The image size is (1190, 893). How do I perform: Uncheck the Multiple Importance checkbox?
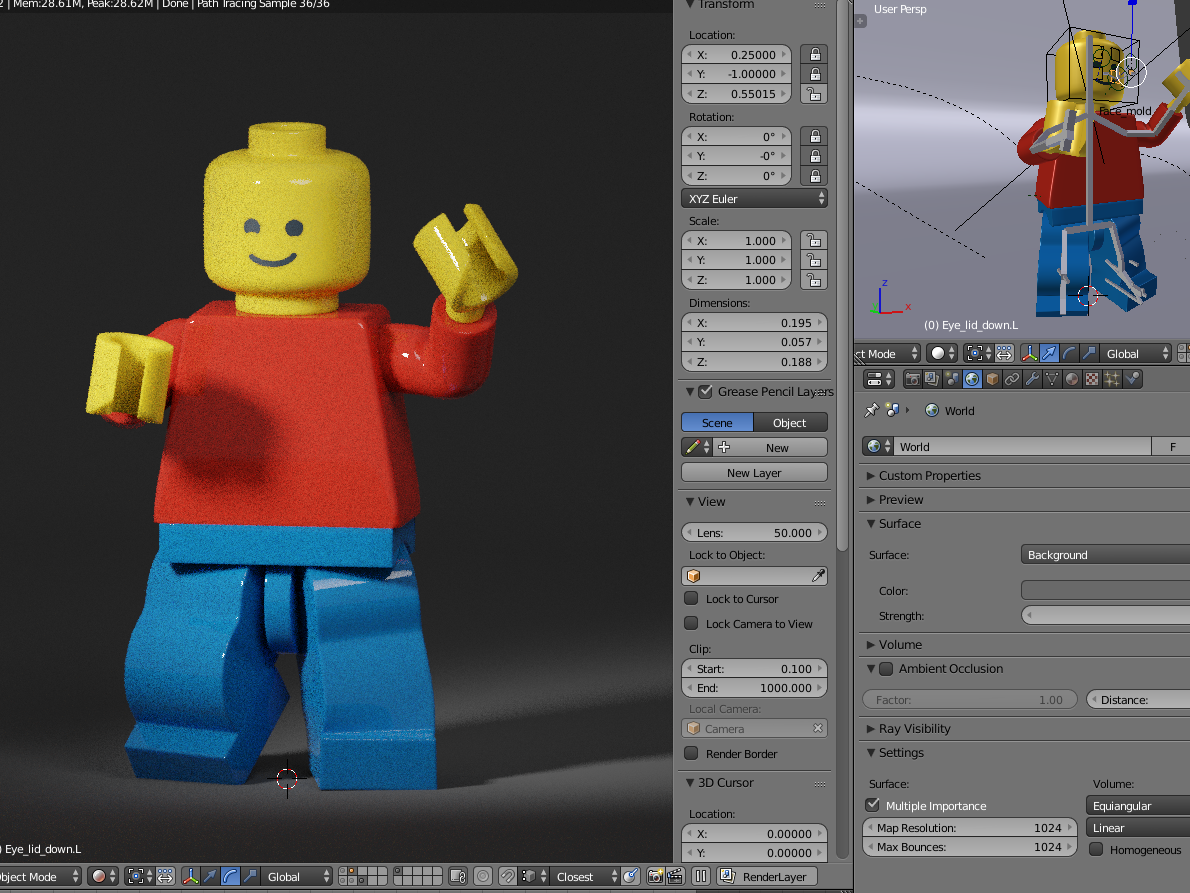tap(873, 805)
